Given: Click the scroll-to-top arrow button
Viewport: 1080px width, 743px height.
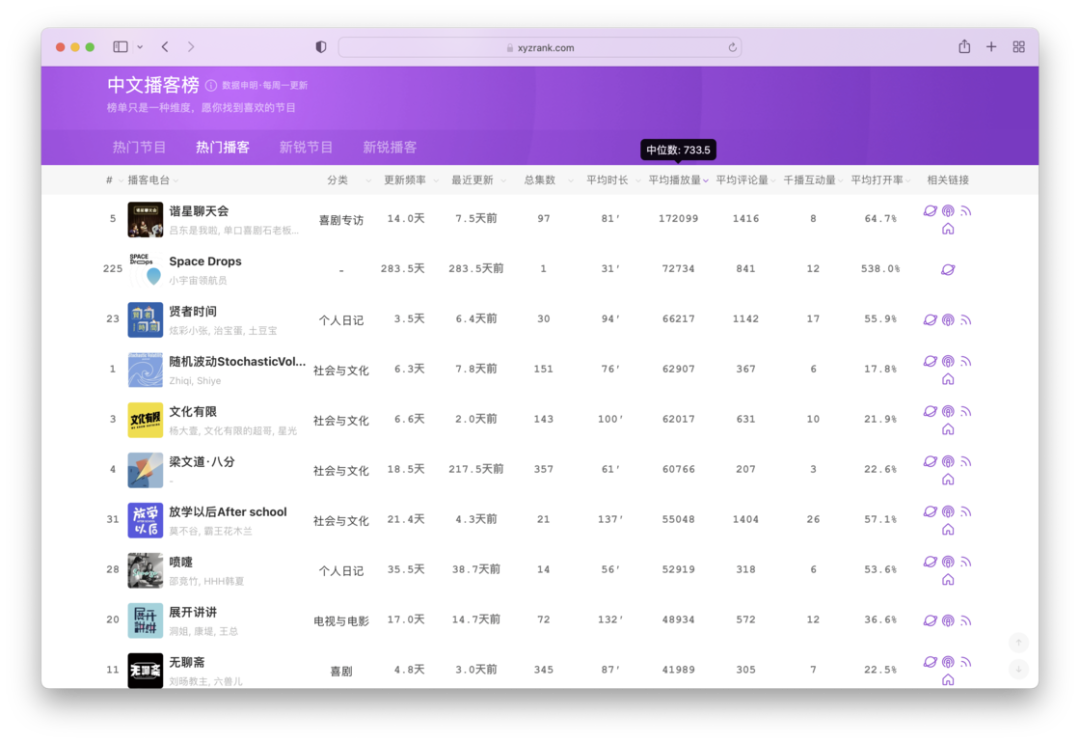Looking at the screenshot, I should pyautogui.click(x=1018, y=643).
